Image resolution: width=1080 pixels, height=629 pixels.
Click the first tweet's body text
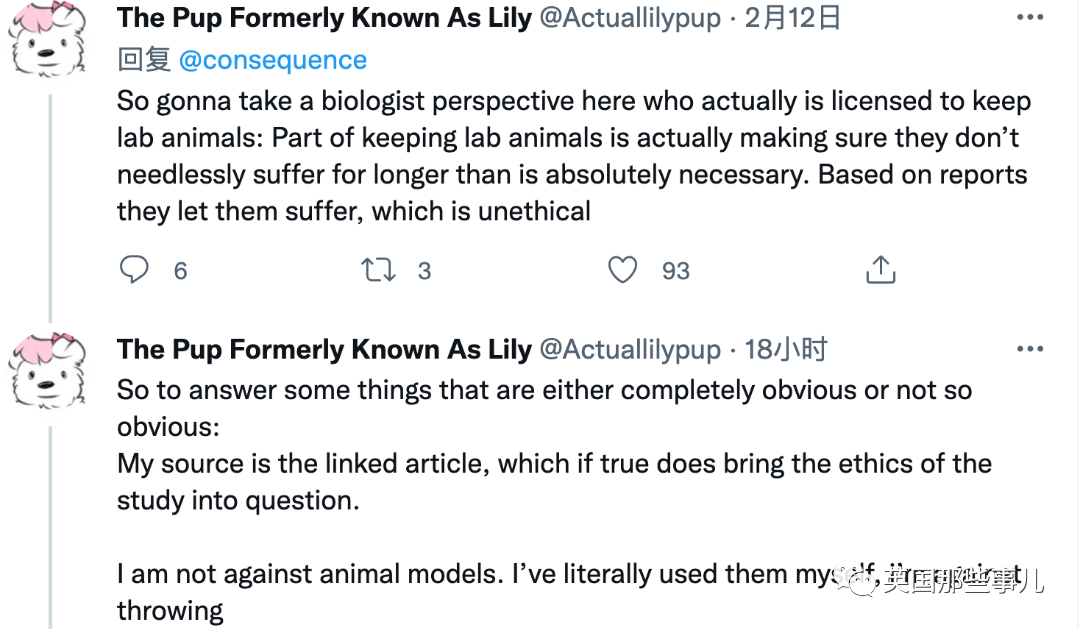(x=570, y=156)
